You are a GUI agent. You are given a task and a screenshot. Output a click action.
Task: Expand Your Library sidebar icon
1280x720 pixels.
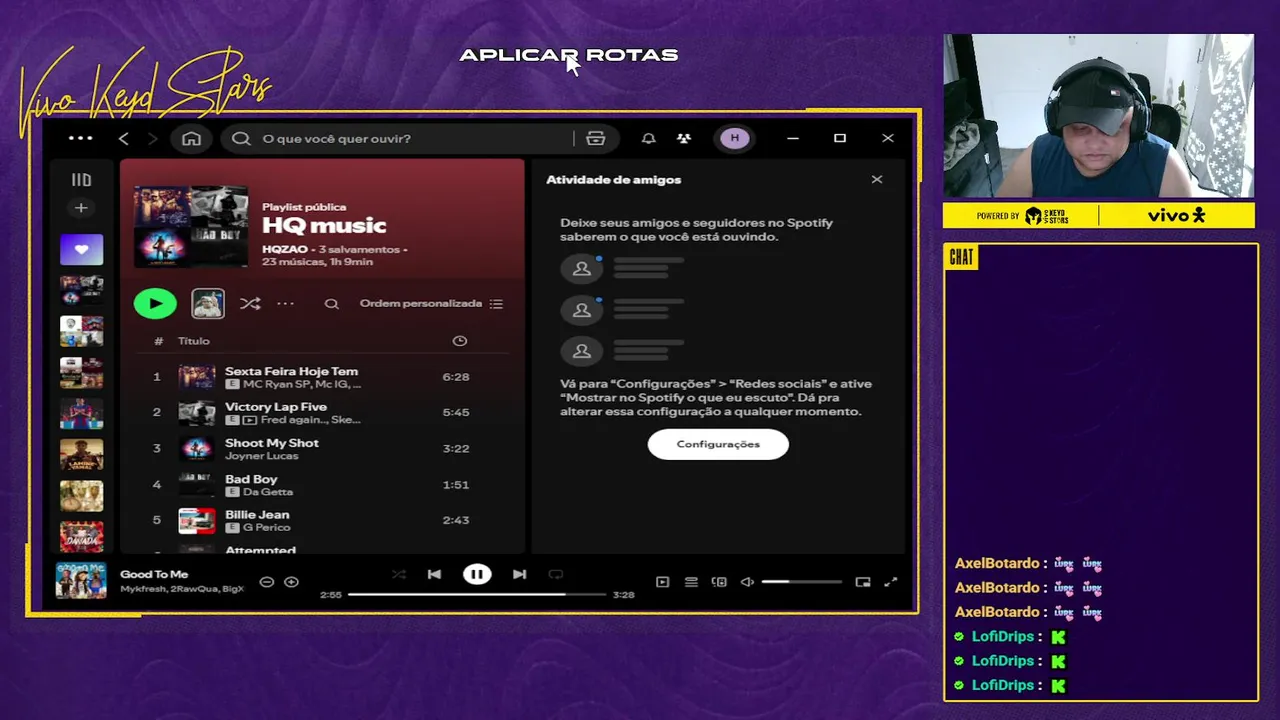(x=81, y=180)
